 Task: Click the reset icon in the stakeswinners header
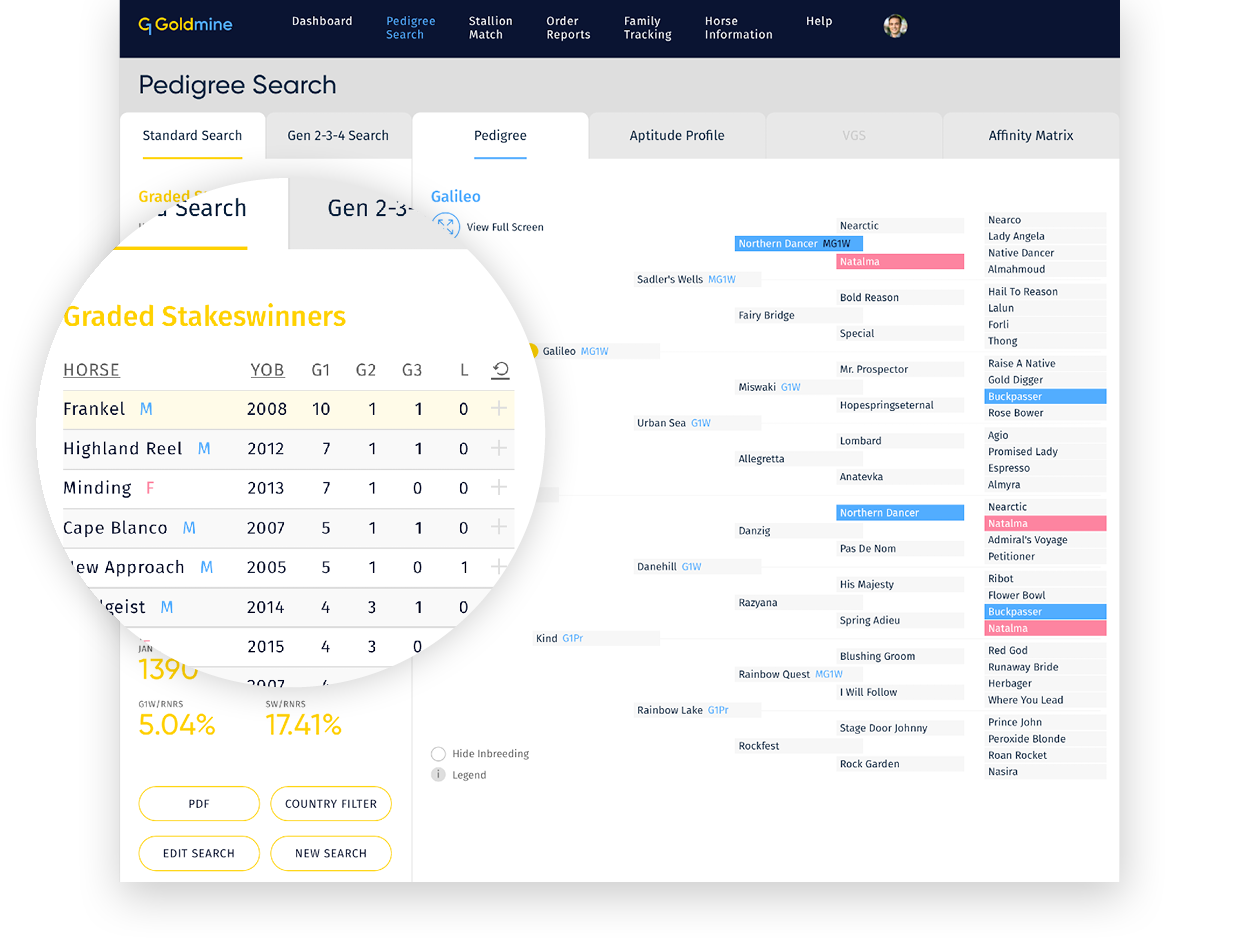pyautogui.click(x=501, y=370)
